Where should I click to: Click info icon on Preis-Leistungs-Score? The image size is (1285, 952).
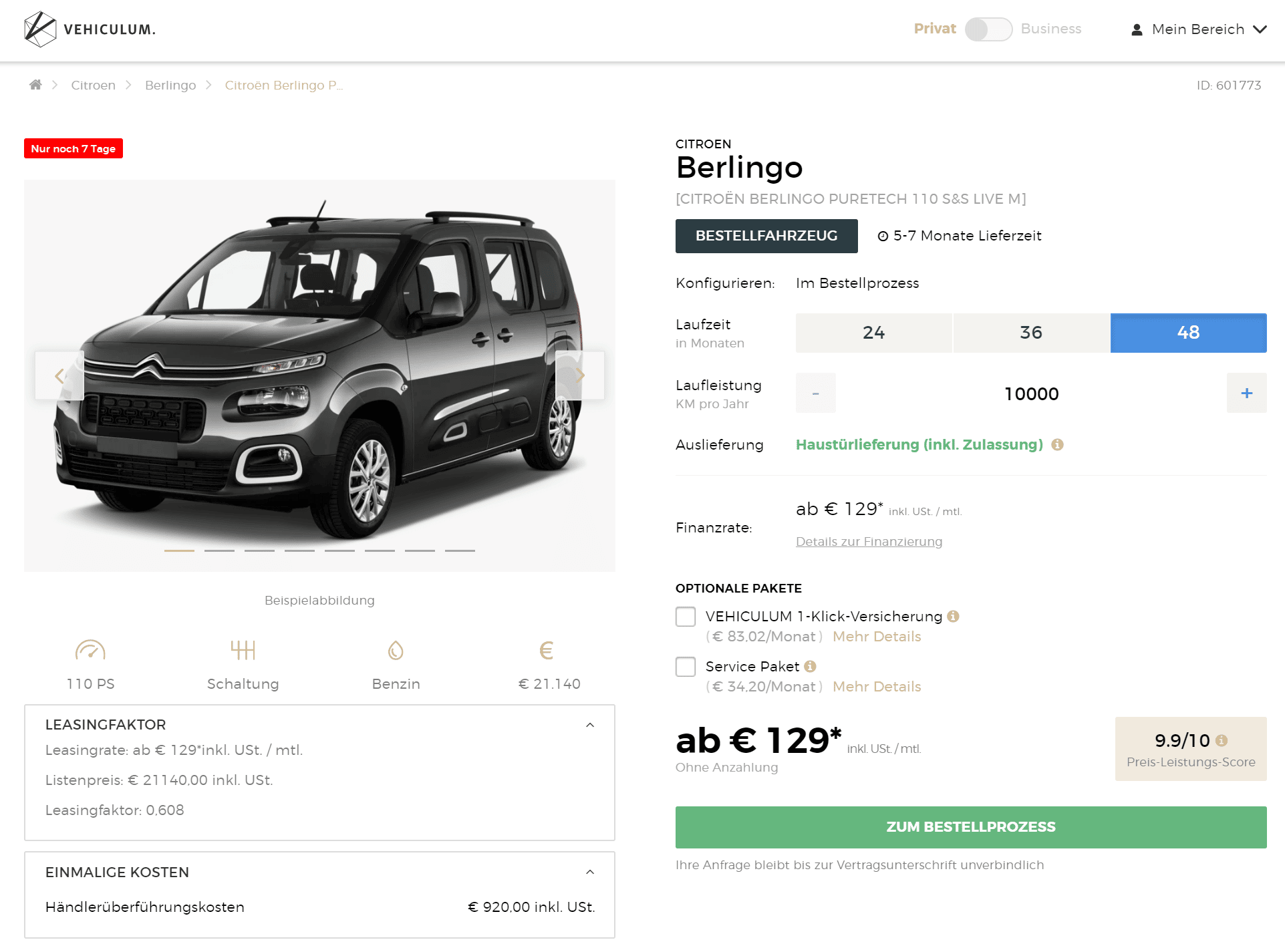1222,740
